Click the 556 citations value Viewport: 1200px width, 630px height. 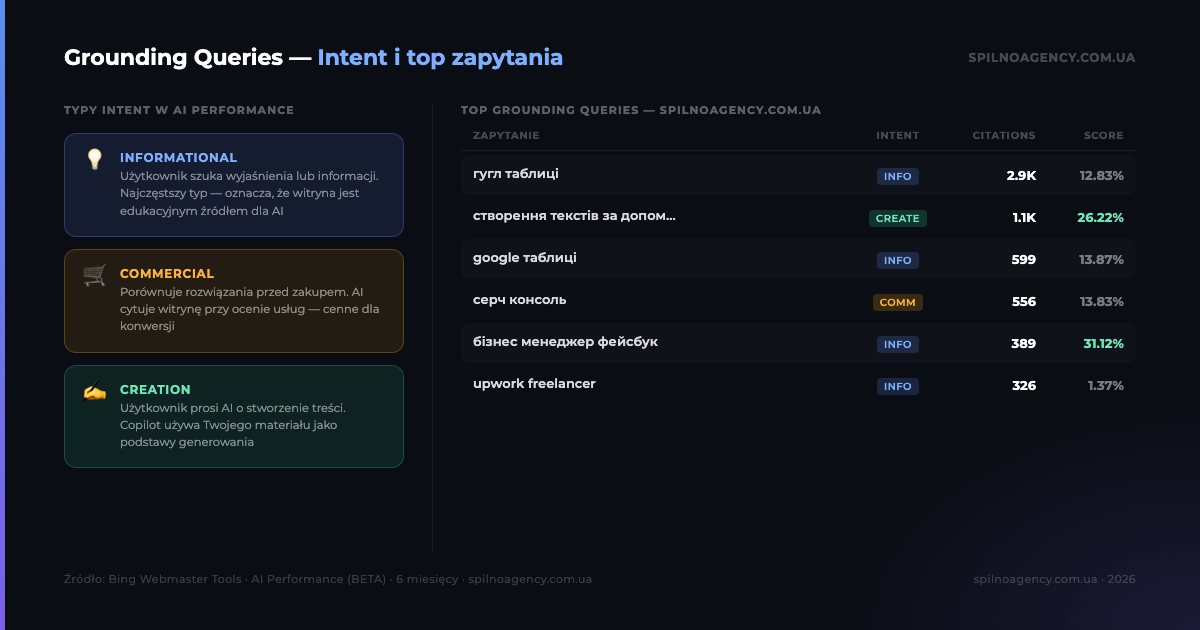(x=1024, y=302)
